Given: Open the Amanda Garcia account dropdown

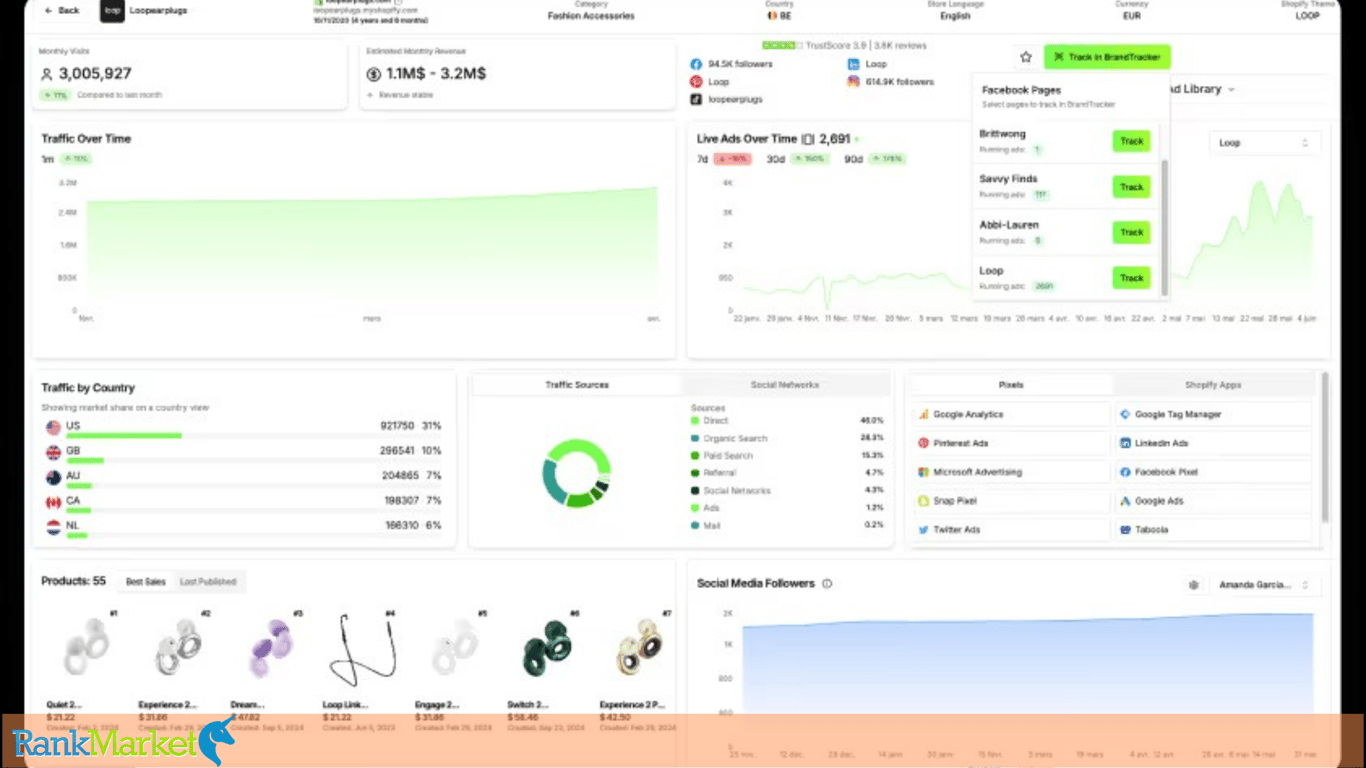Looking at the screenshot, I should pyautogui.click(x=1264, y=585).
